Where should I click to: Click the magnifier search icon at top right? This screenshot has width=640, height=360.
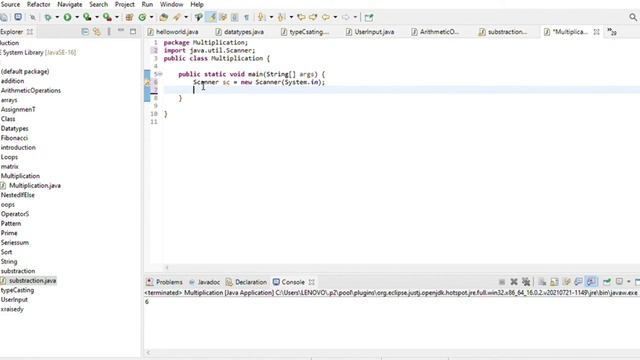pyautogui.click(x=633, y=17)
